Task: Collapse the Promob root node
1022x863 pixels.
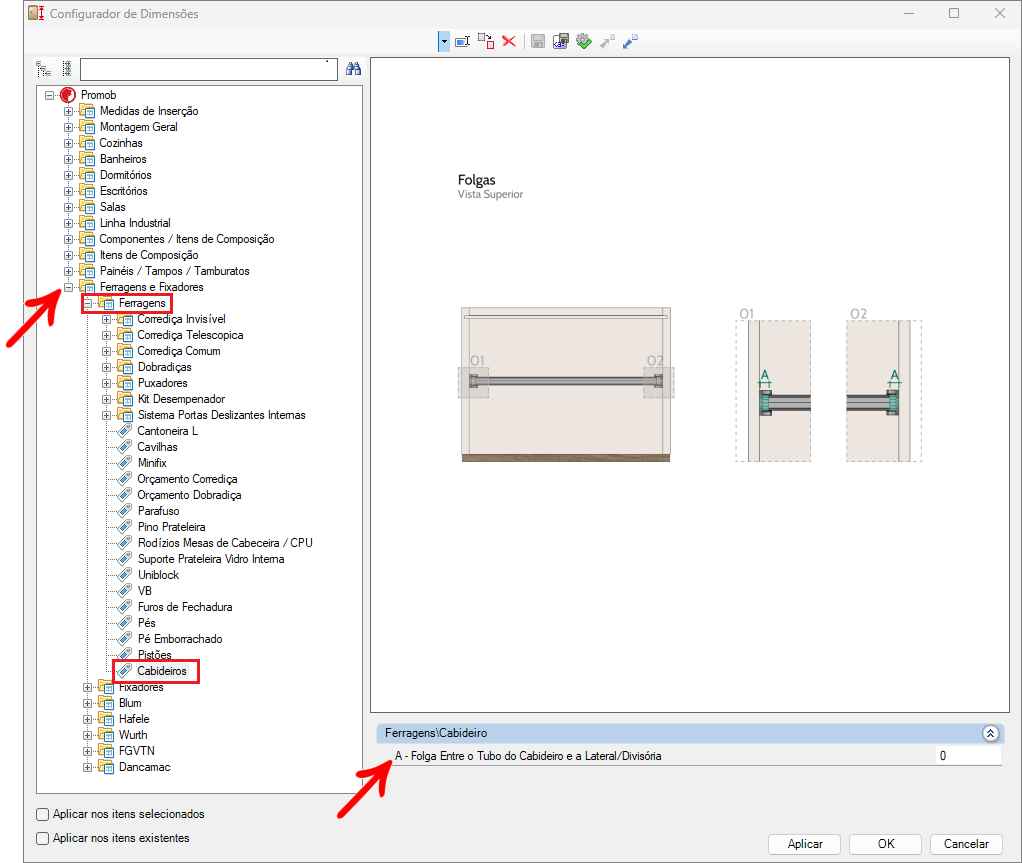Action: [x=50, y=95]
